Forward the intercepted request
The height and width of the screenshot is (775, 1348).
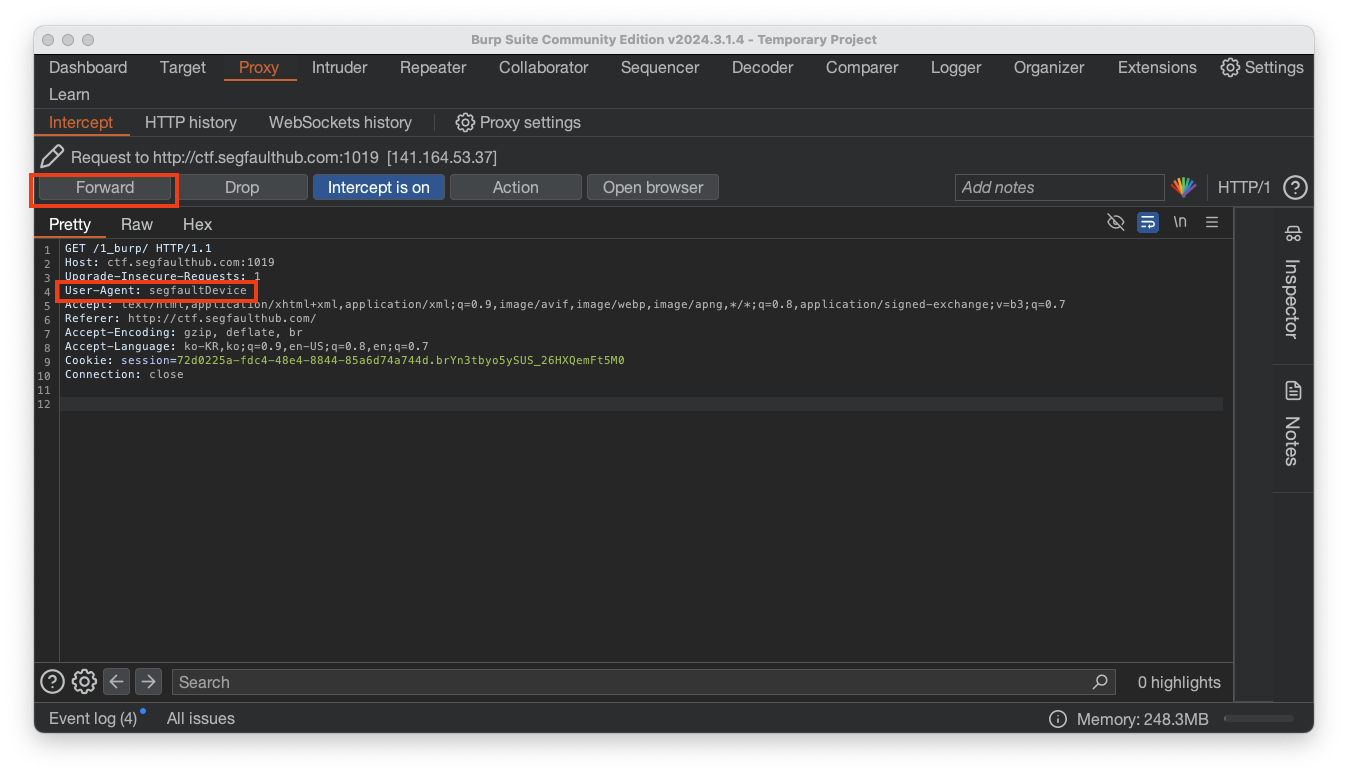pos(105,187)
